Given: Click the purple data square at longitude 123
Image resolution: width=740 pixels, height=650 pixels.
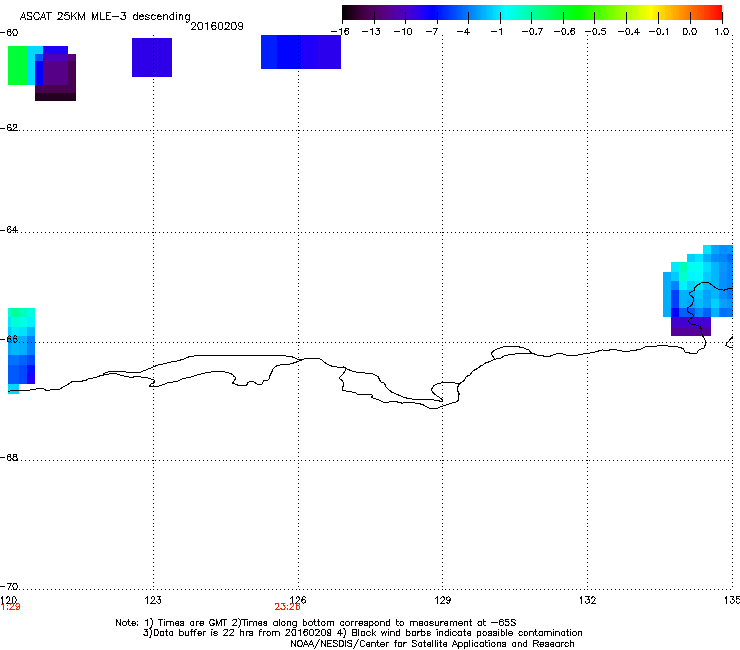Looking at the screenshot, I should click(x=152, y=57).
